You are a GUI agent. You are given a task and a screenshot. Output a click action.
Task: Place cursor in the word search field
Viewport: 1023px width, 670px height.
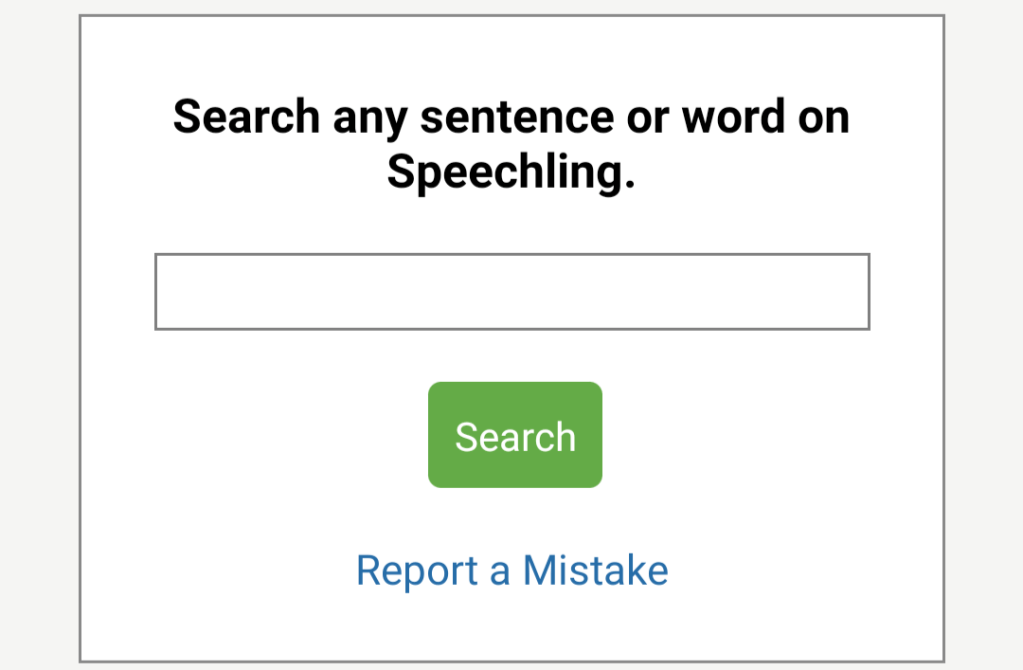tap(511, 291)
